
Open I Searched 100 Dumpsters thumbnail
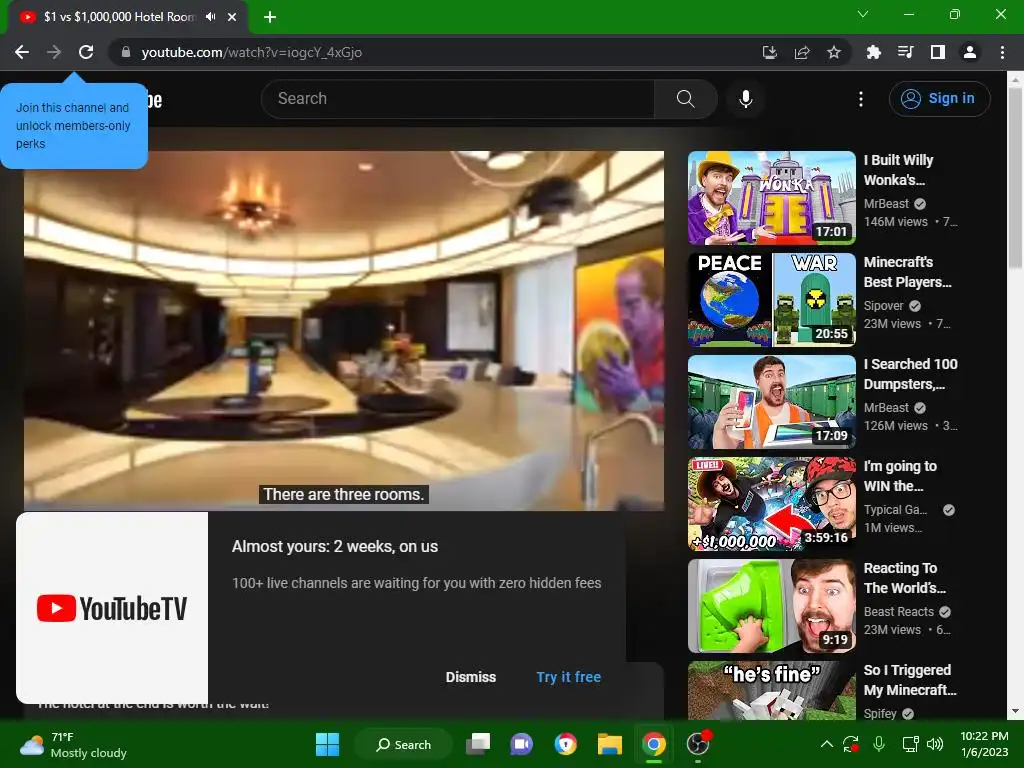tap(772, 402)
